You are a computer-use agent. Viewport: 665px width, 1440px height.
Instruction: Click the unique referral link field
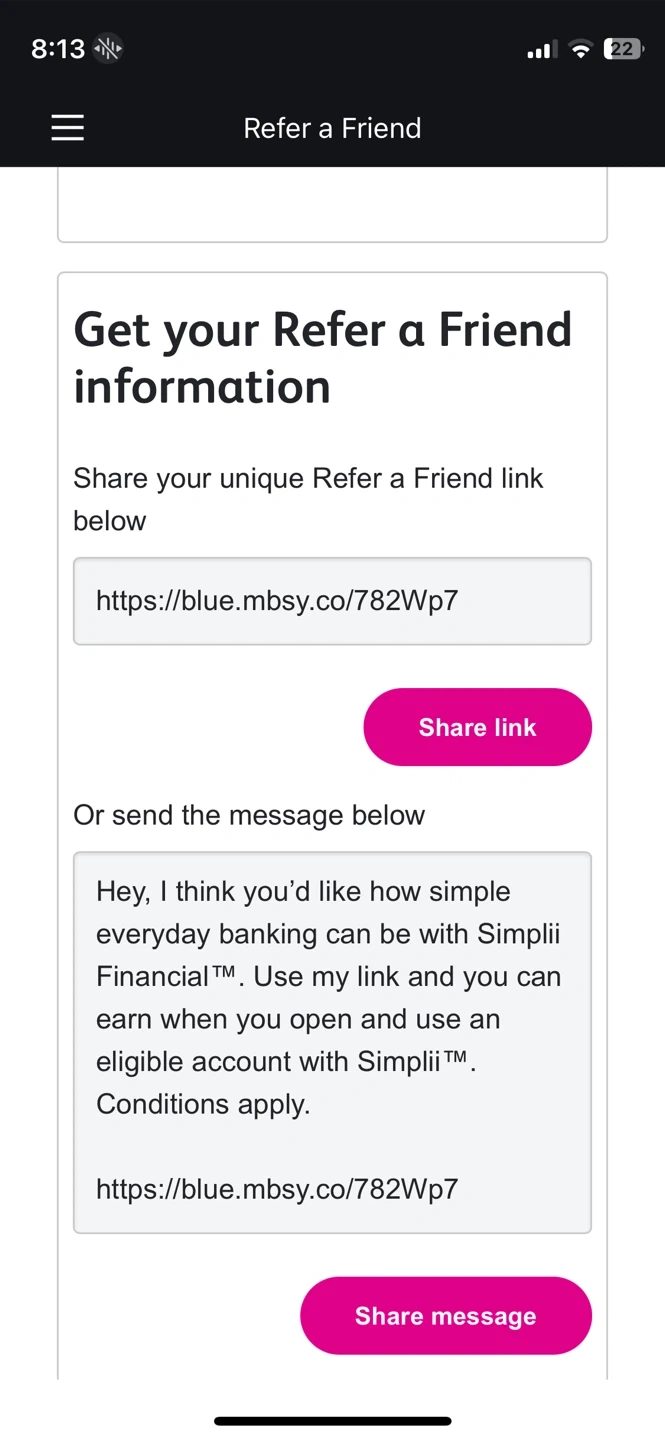(332, 601)
